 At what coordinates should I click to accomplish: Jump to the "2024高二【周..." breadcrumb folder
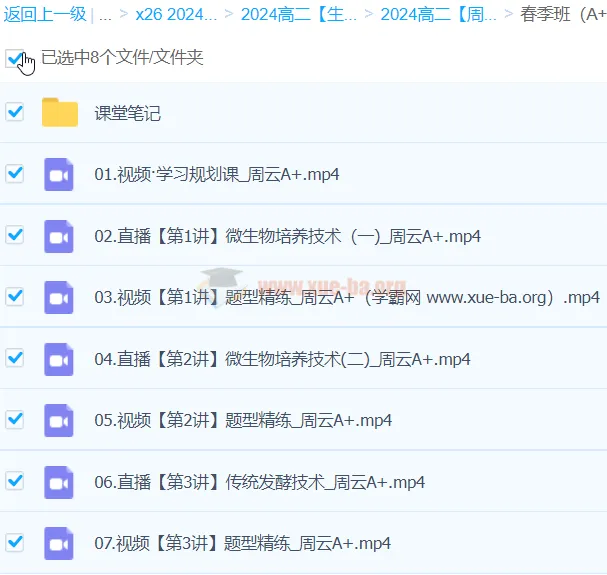click(x=438, y=15)
